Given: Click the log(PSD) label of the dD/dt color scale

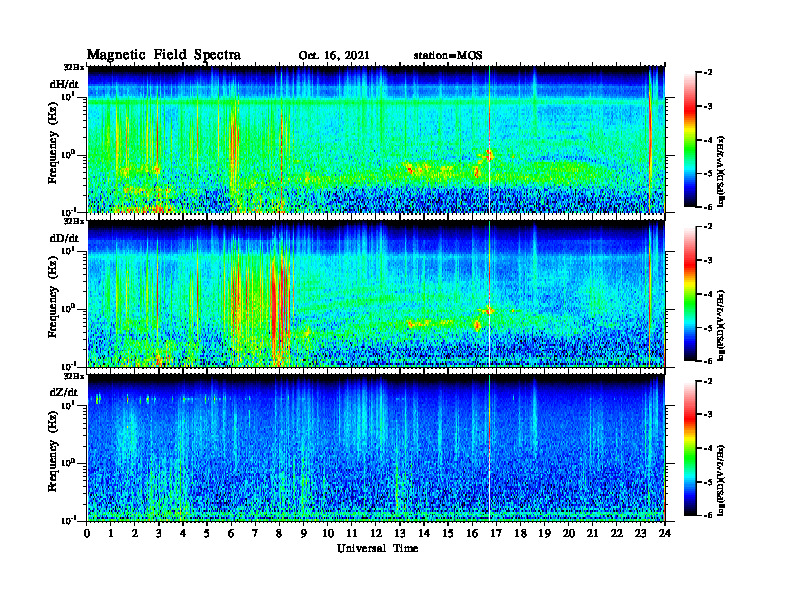Looking at the screenshot, I should [722, 325].
